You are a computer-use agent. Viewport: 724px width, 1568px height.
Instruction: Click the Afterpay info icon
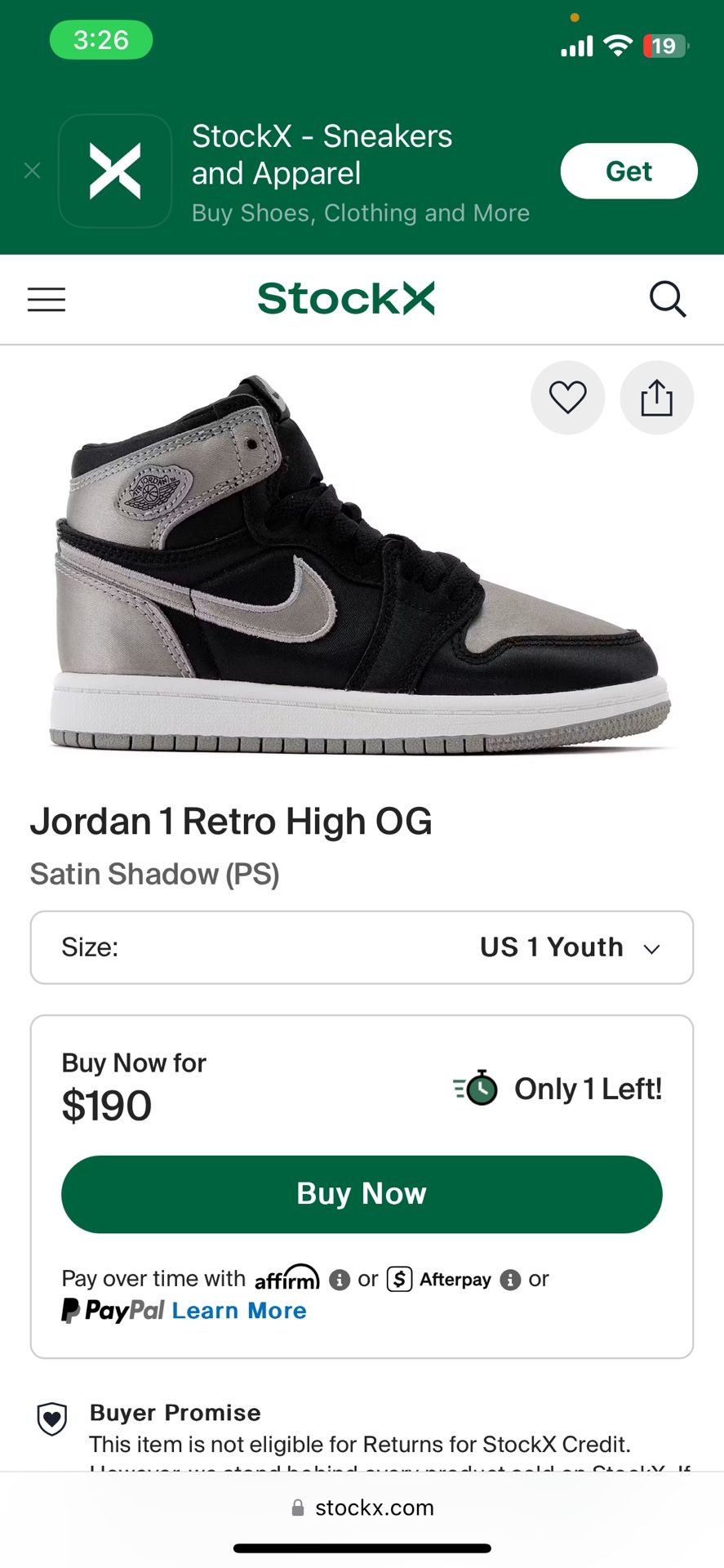[510, 1280]
